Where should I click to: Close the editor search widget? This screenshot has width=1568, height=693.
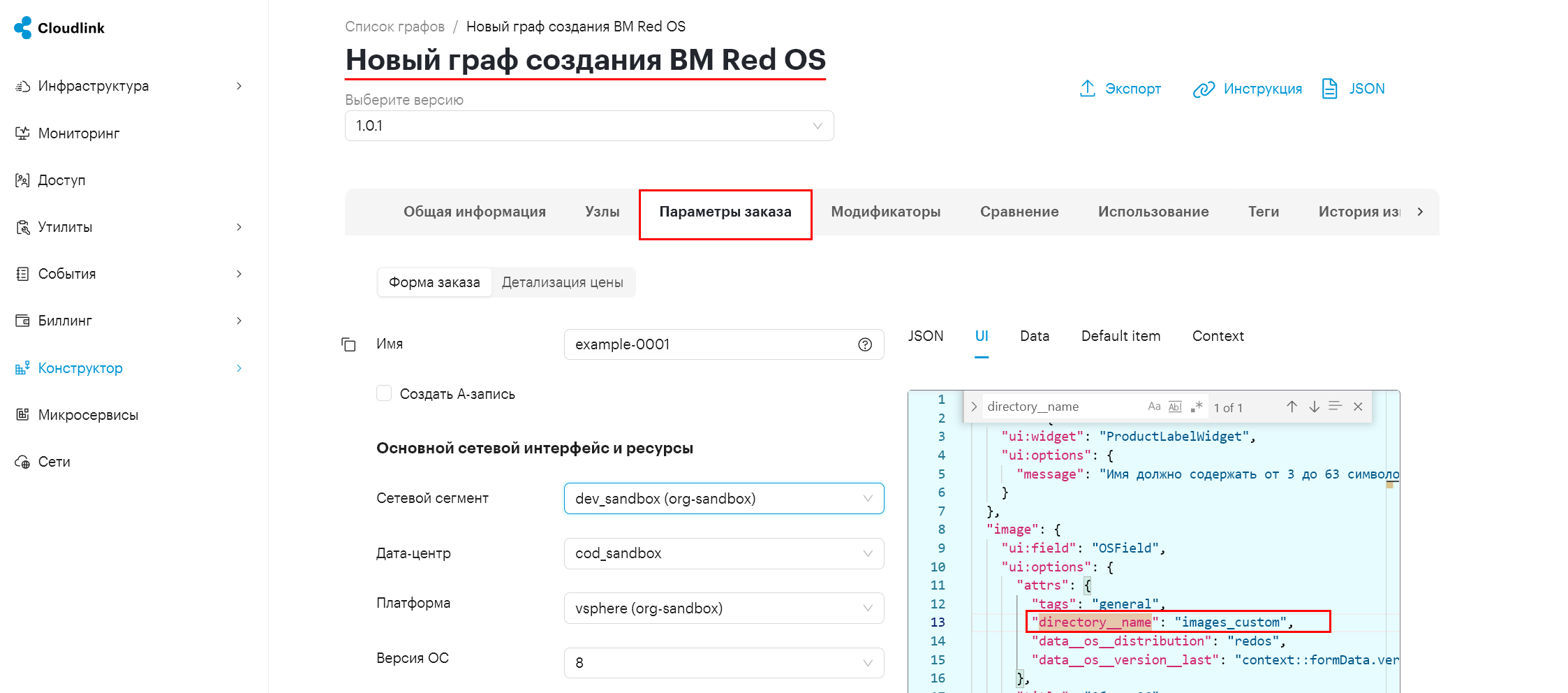coord(1358,407)
